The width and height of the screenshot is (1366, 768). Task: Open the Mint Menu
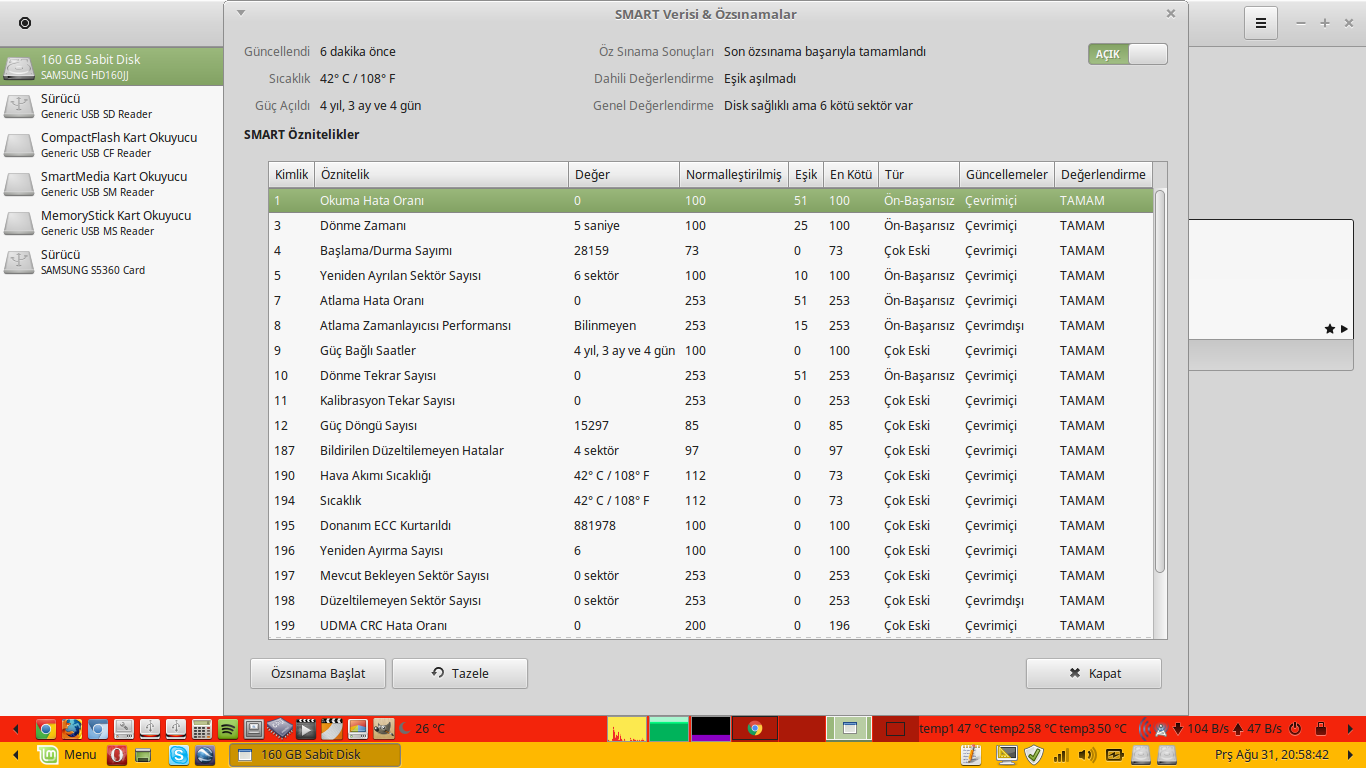[x=67, y=755]
